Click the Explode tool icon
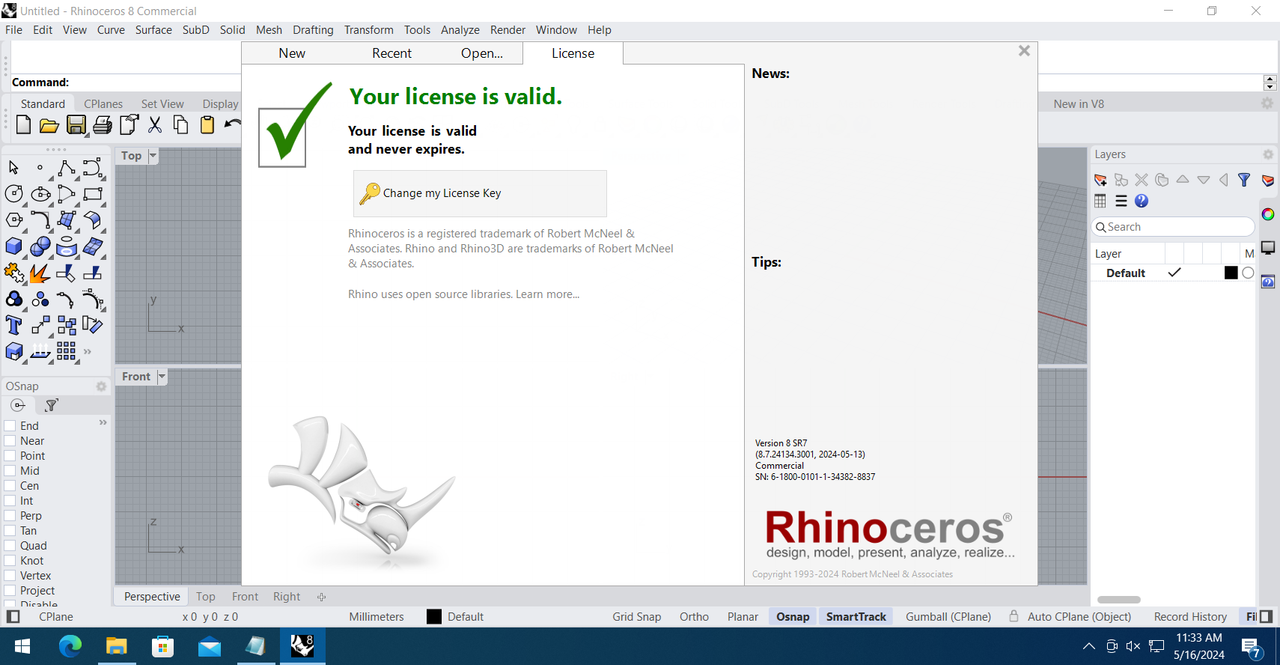The height and width of the screenshot is (665, 1280). pos(41,272)
